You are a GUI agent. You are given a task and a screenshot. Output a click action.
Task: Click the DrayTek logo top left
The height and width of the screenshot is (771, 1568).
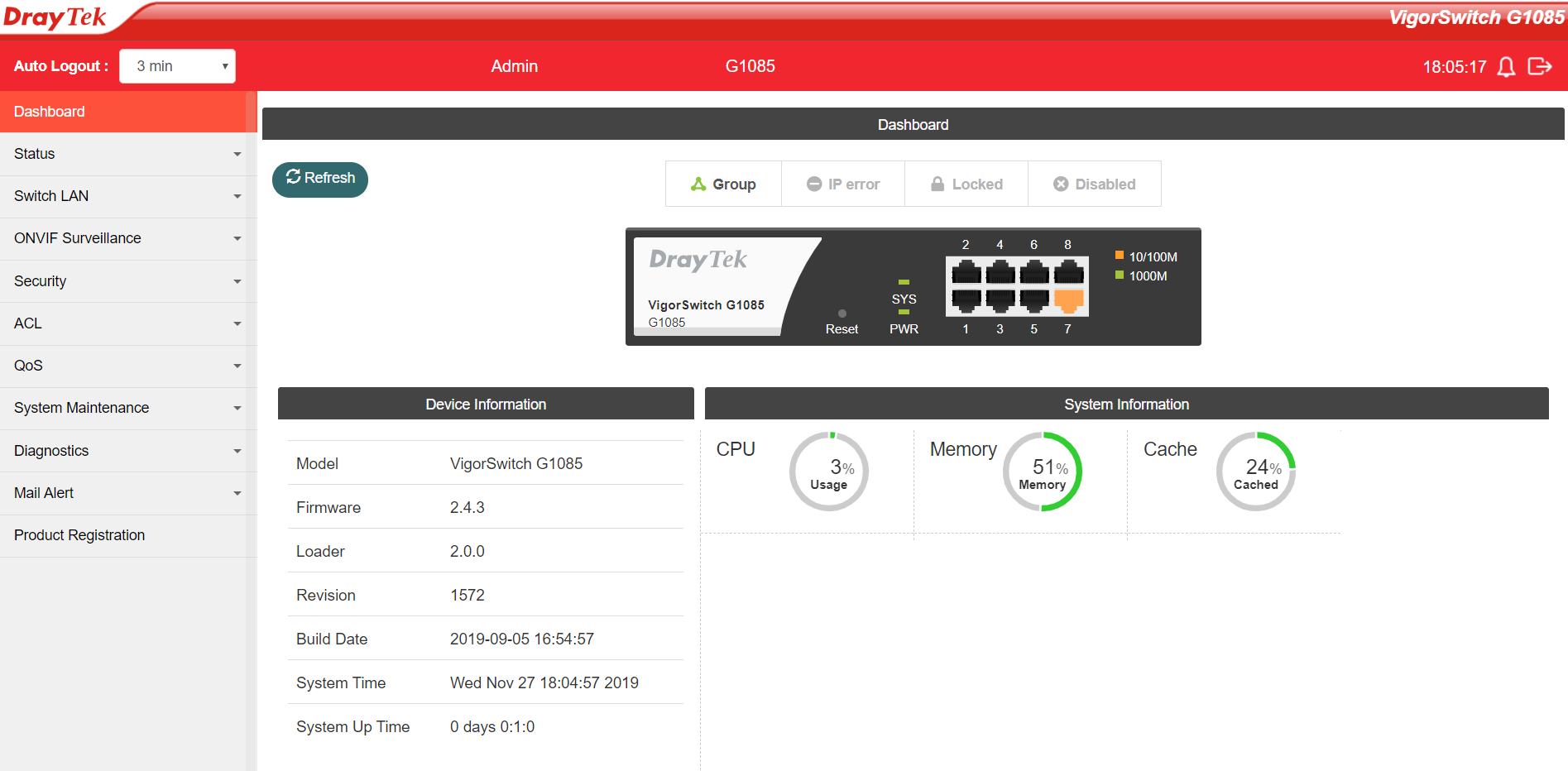pyautogui.click(x=55, y=18)
